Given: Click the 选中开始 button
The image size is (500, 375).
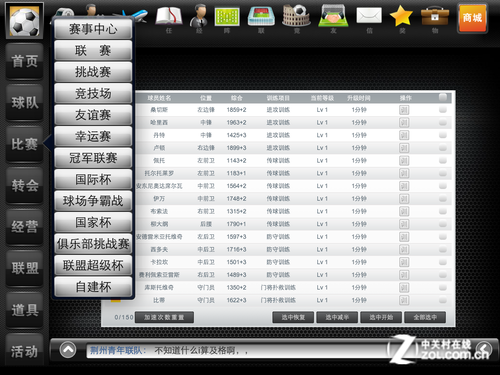Looking at the screenshot, I should pyautogui.click(x=381, y=317).
